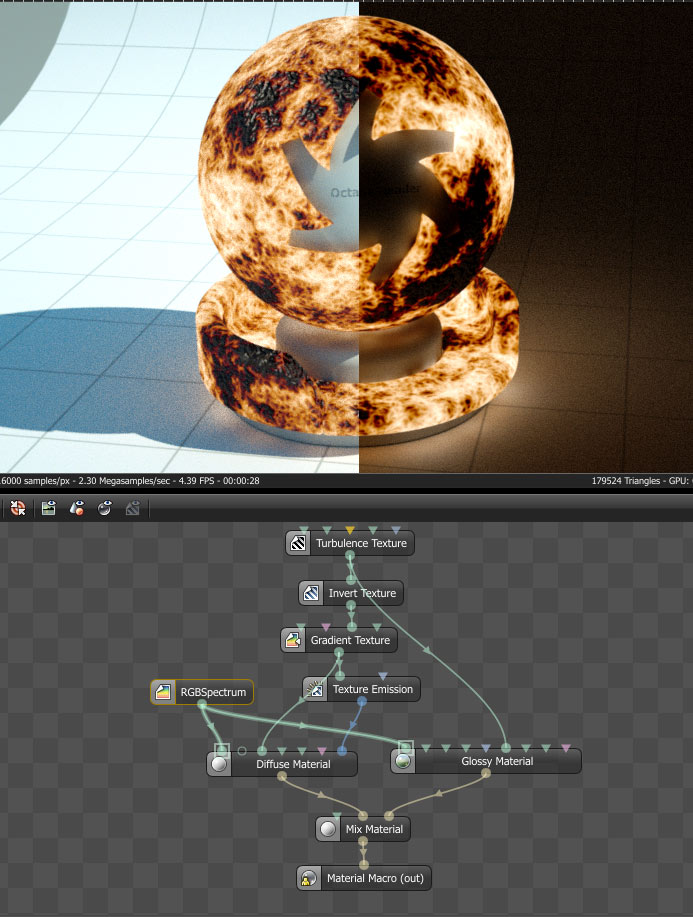Click the "2.30 Megasamples/sec" status text
This screenshot has width=693, height=917.
(x=124, y=481)
